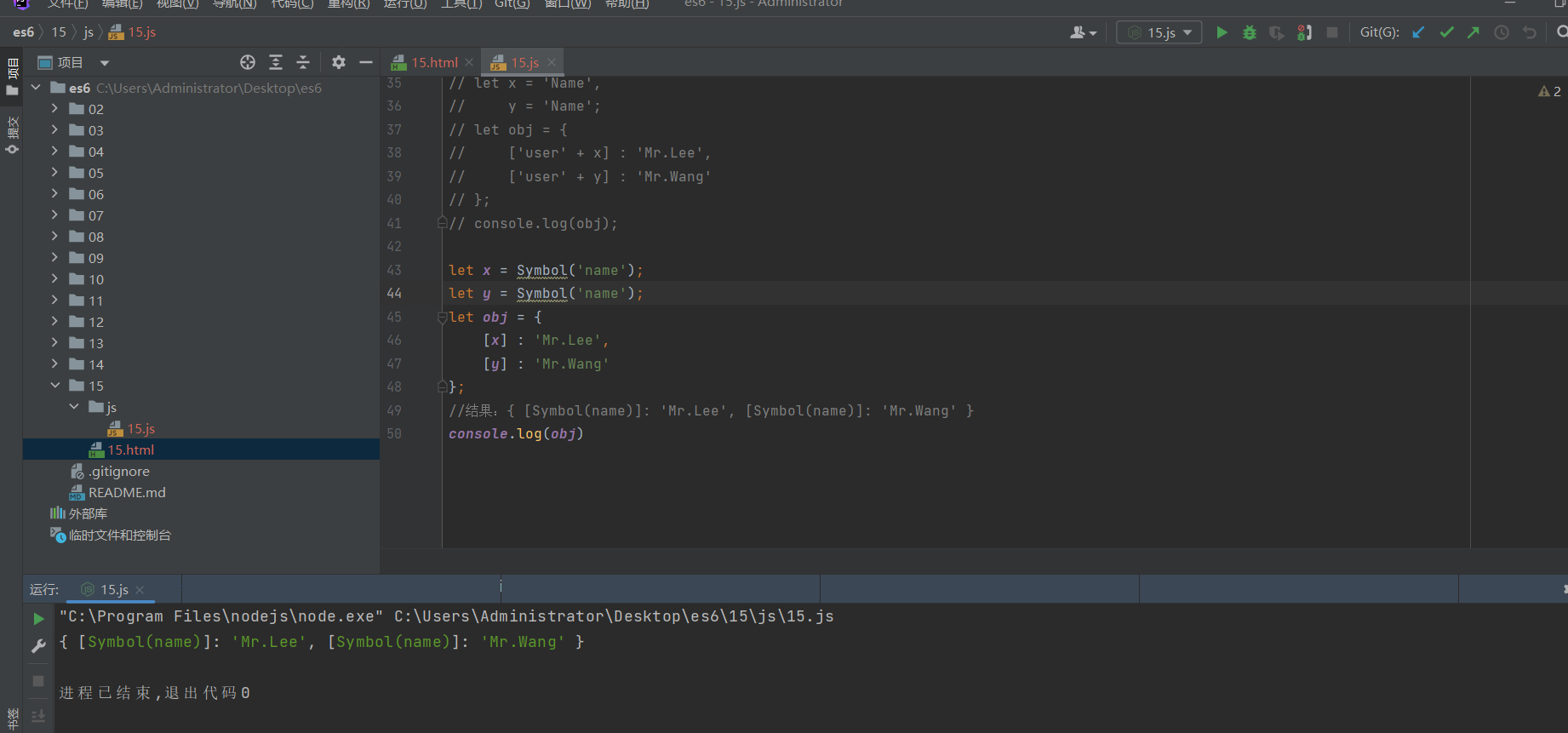Open the Commit tool window sidebar button
The image size is (1568, 733).
(x=12, y=135)
